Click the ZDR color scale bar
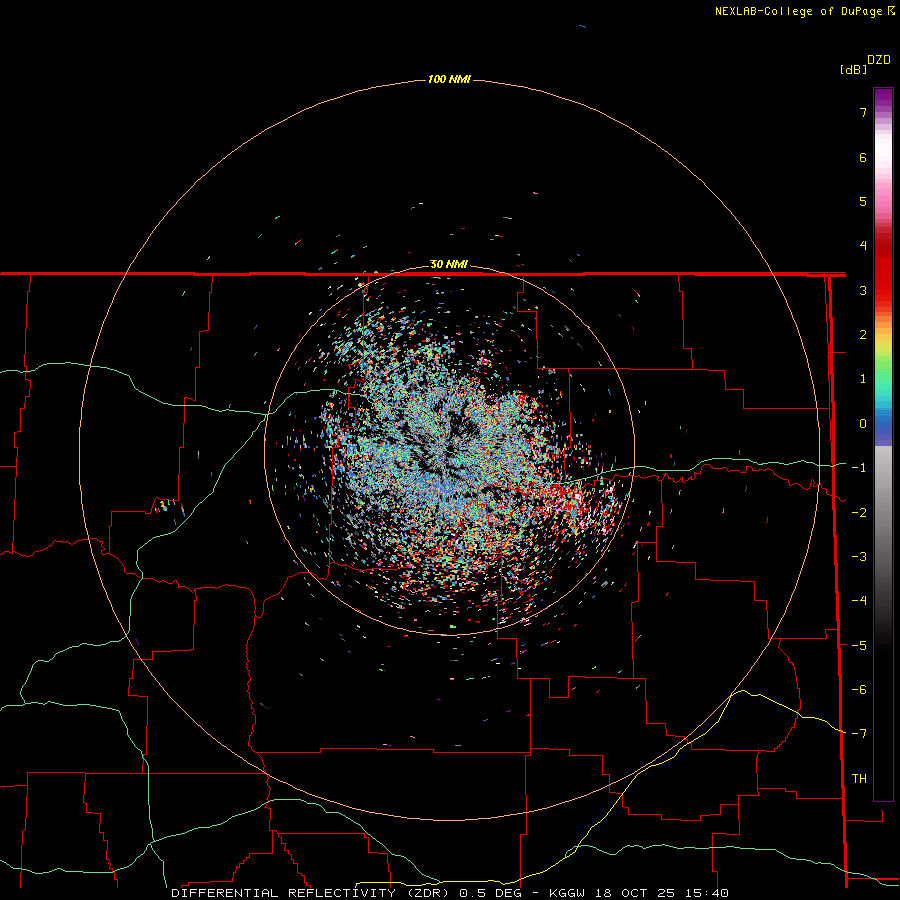 tap(883, 444)
